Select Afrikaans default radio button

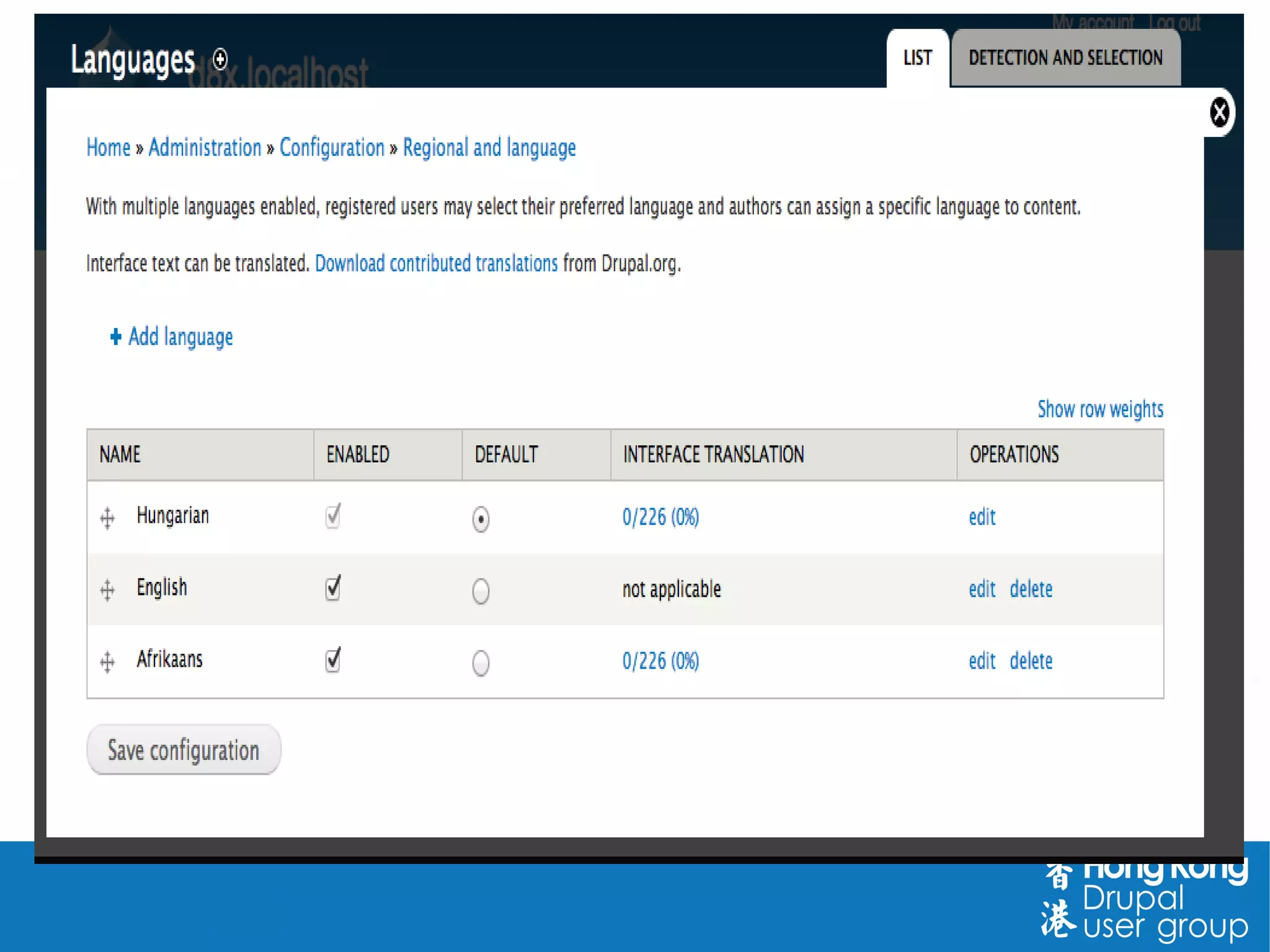[481, 663]
